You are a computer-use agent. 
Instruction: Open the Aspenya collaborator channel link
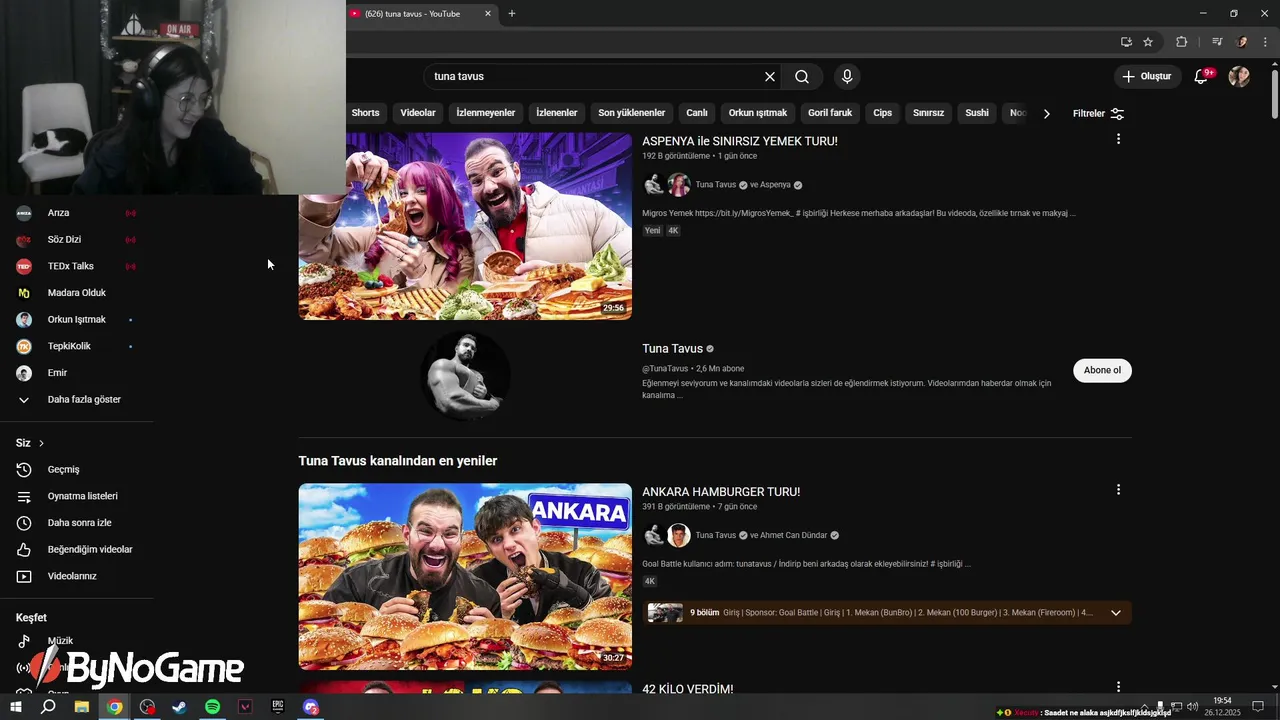coord(774,185)
